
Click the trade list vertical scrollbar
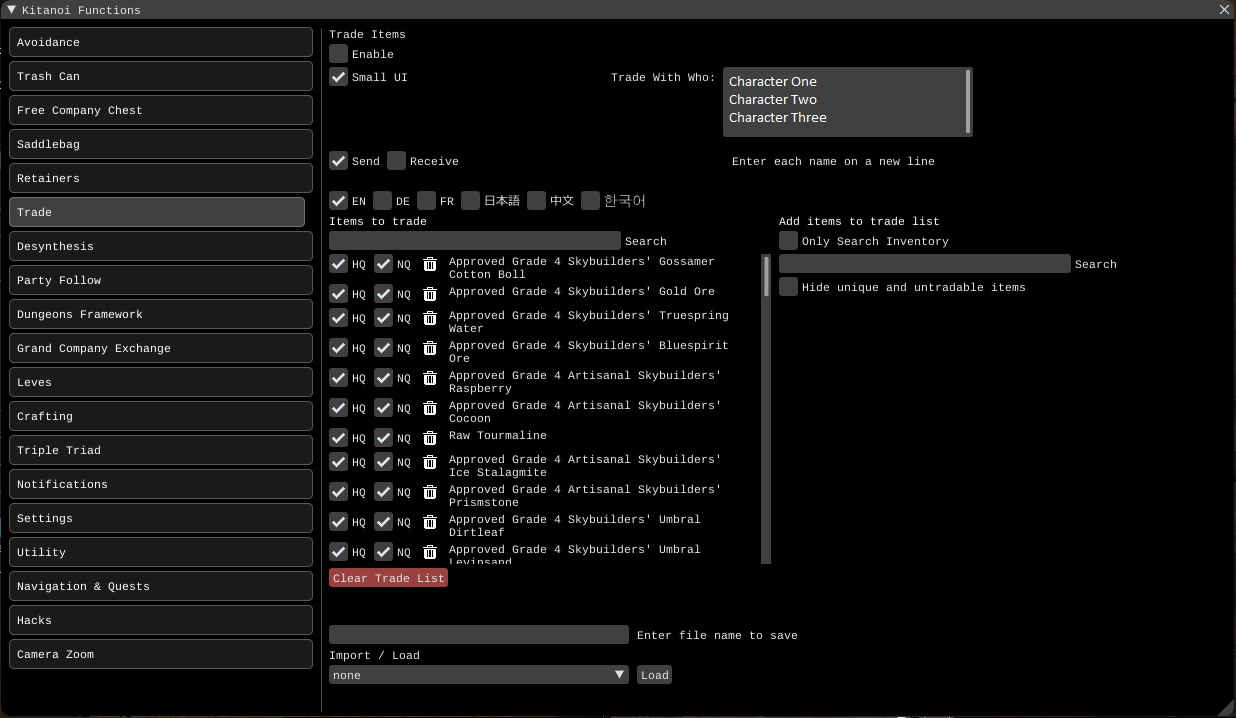(767, 276)
